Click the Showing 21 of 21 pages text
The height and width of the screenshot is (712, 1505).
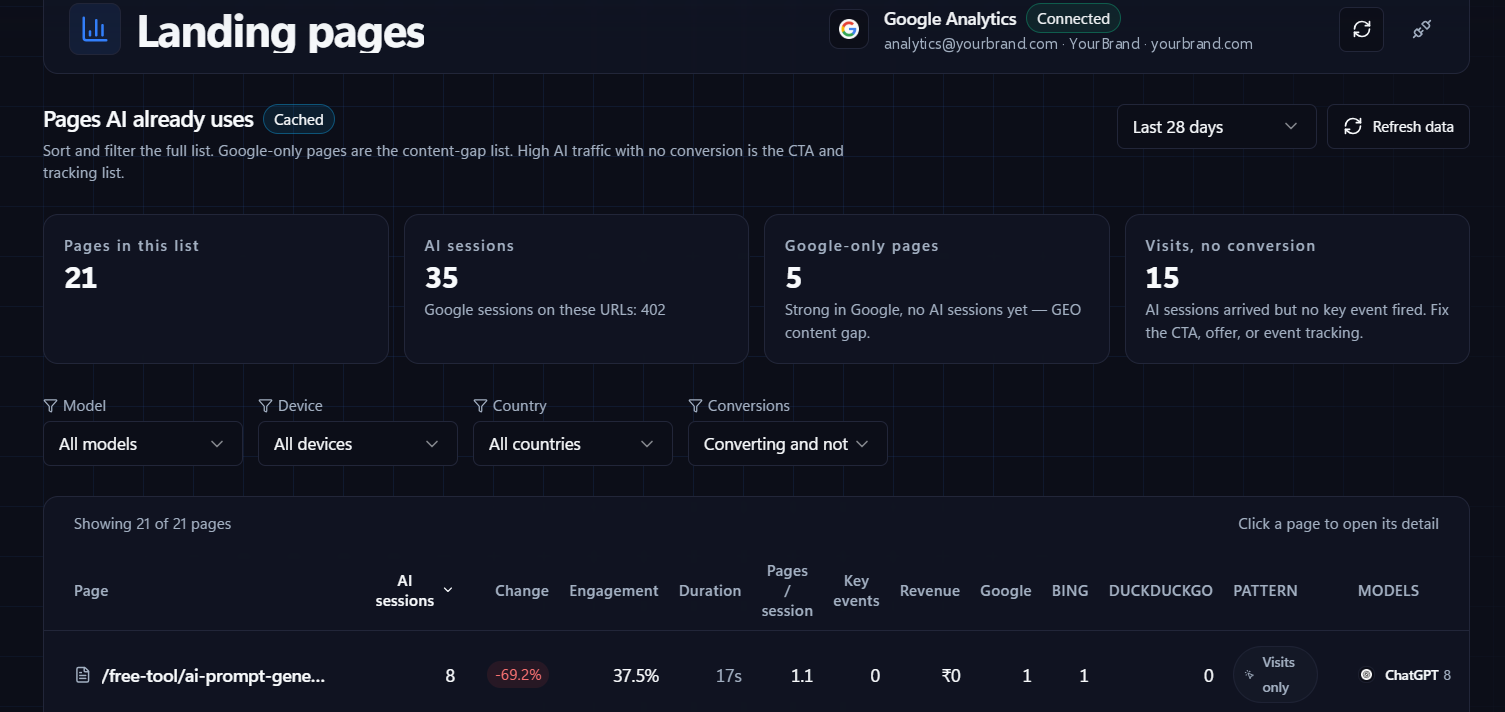153,524
